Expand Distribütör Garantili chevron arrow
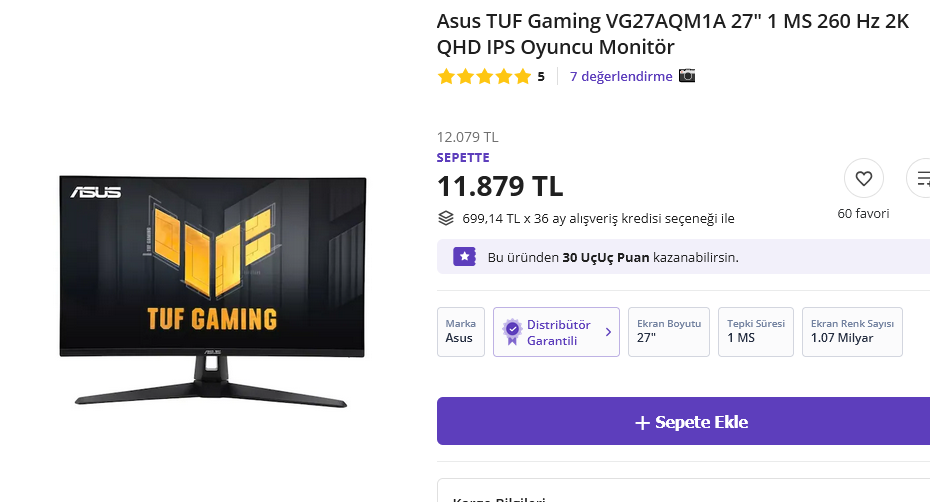 (x=608, y=332)
